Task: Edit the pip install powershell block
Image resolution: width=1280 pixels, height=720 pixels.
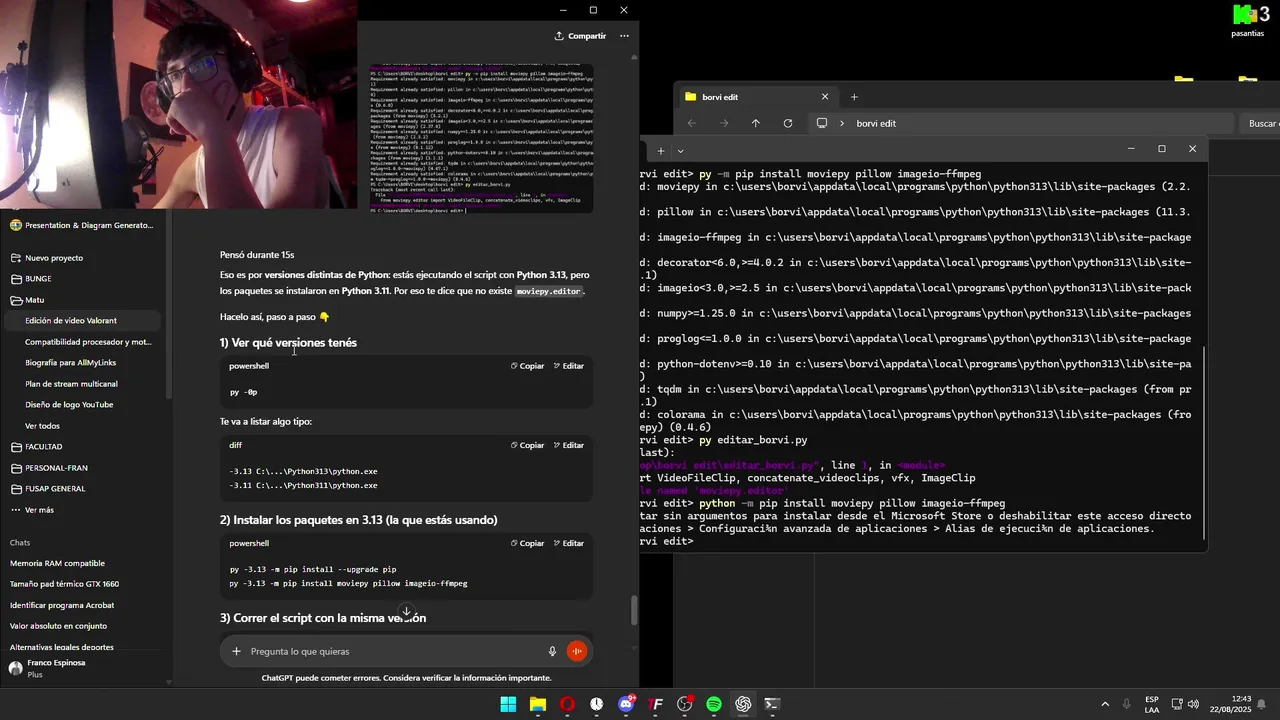Action: tap(568, 543)
